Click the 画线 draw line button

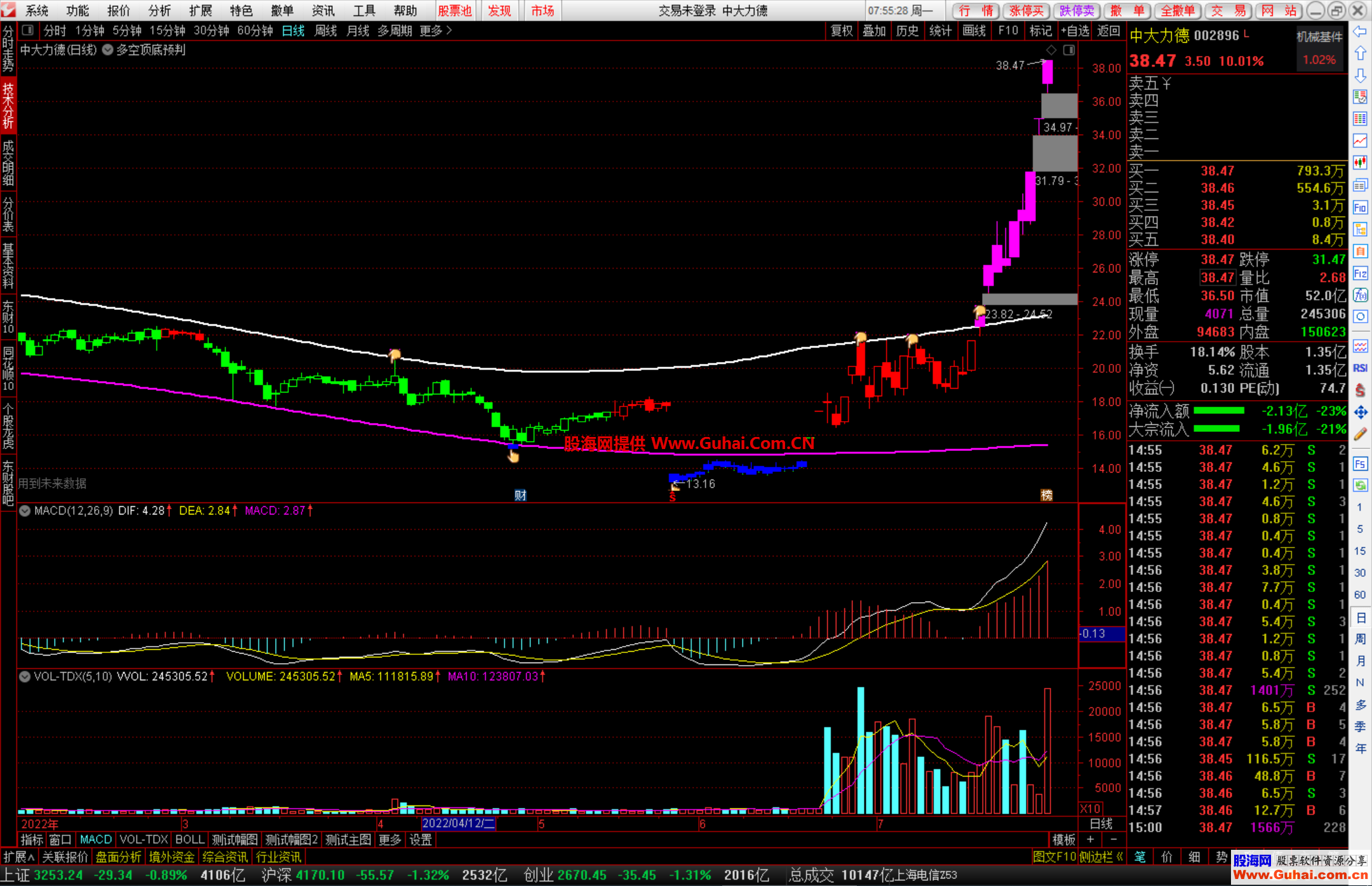974,30
